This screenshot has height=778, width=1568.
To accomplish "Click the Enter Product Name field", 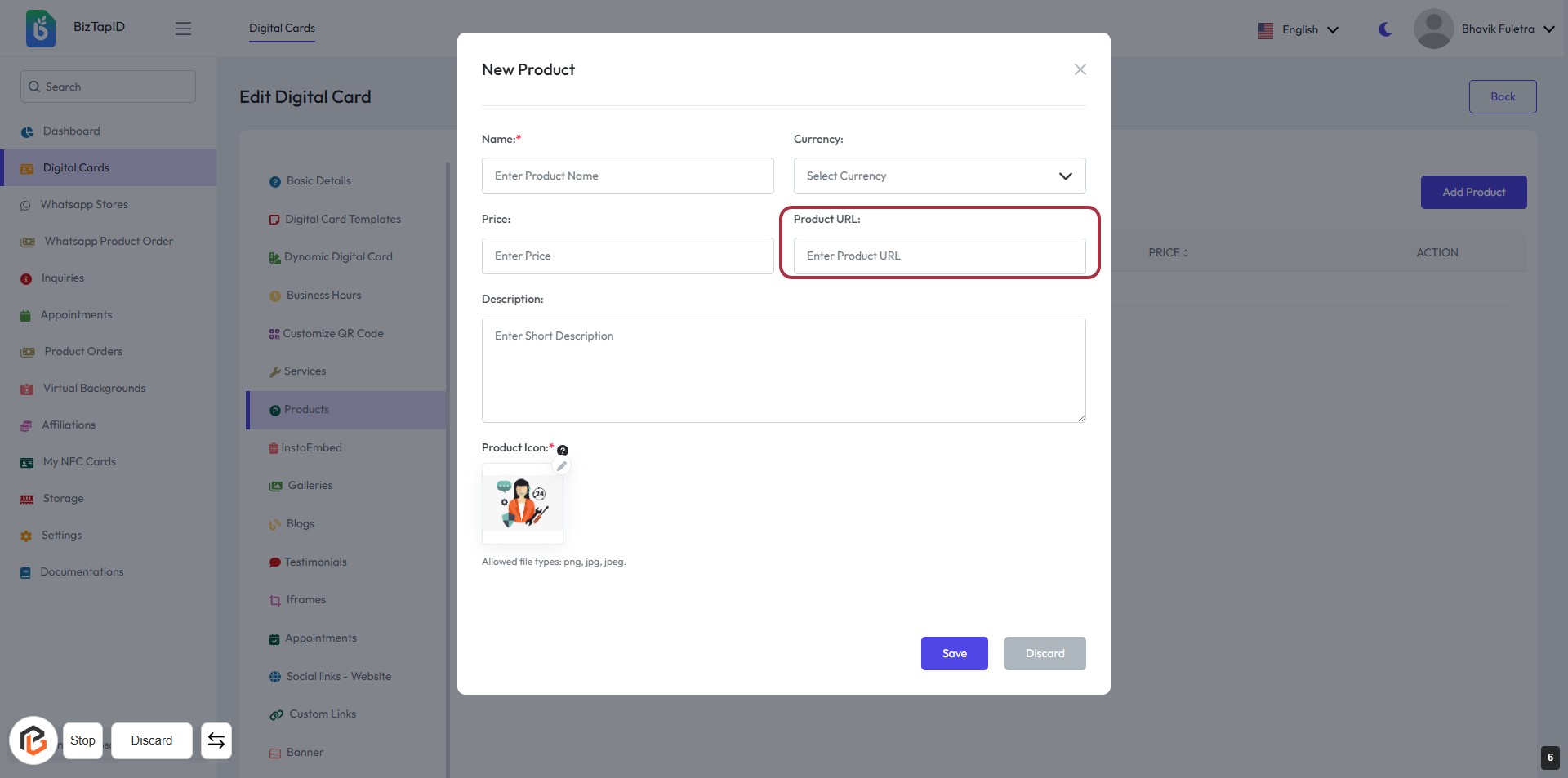I will 627,176.
